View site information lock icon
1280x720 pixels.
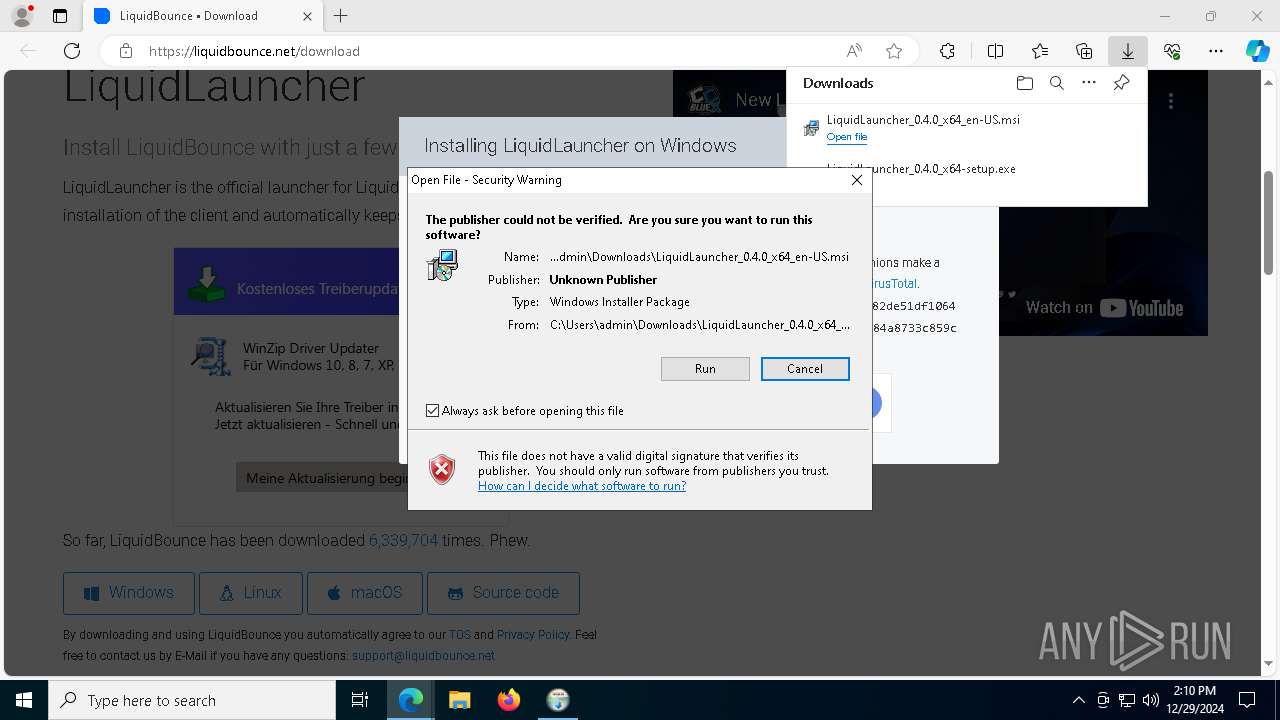pos(126,51)
